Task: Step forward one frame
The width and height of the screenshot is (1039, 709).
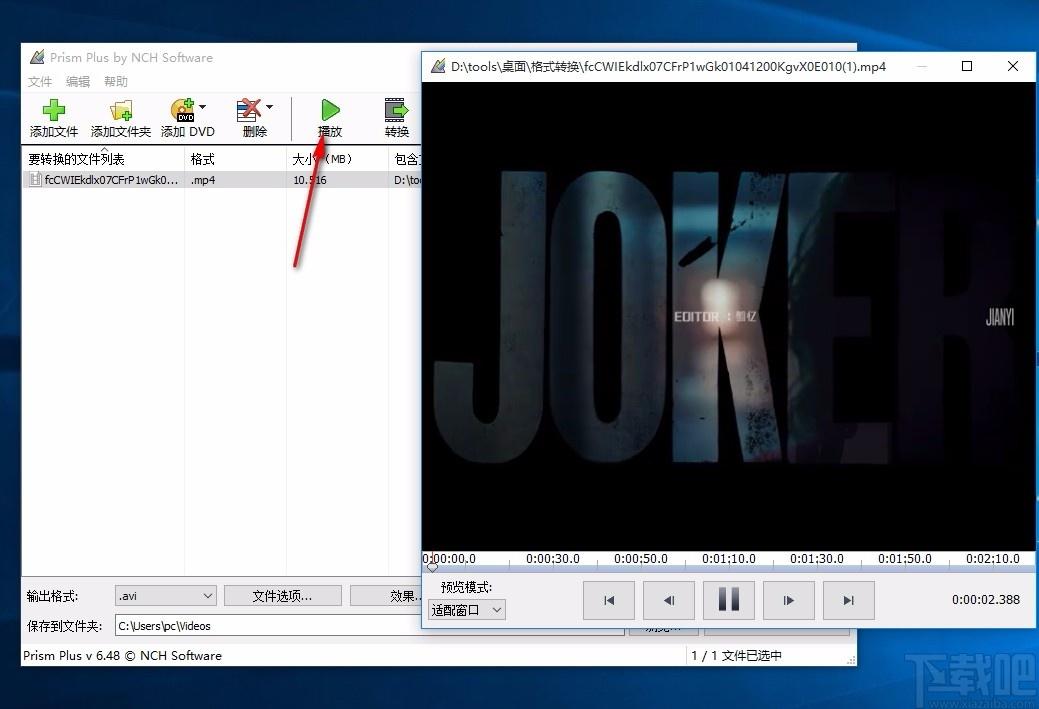Action: point(788,600)
